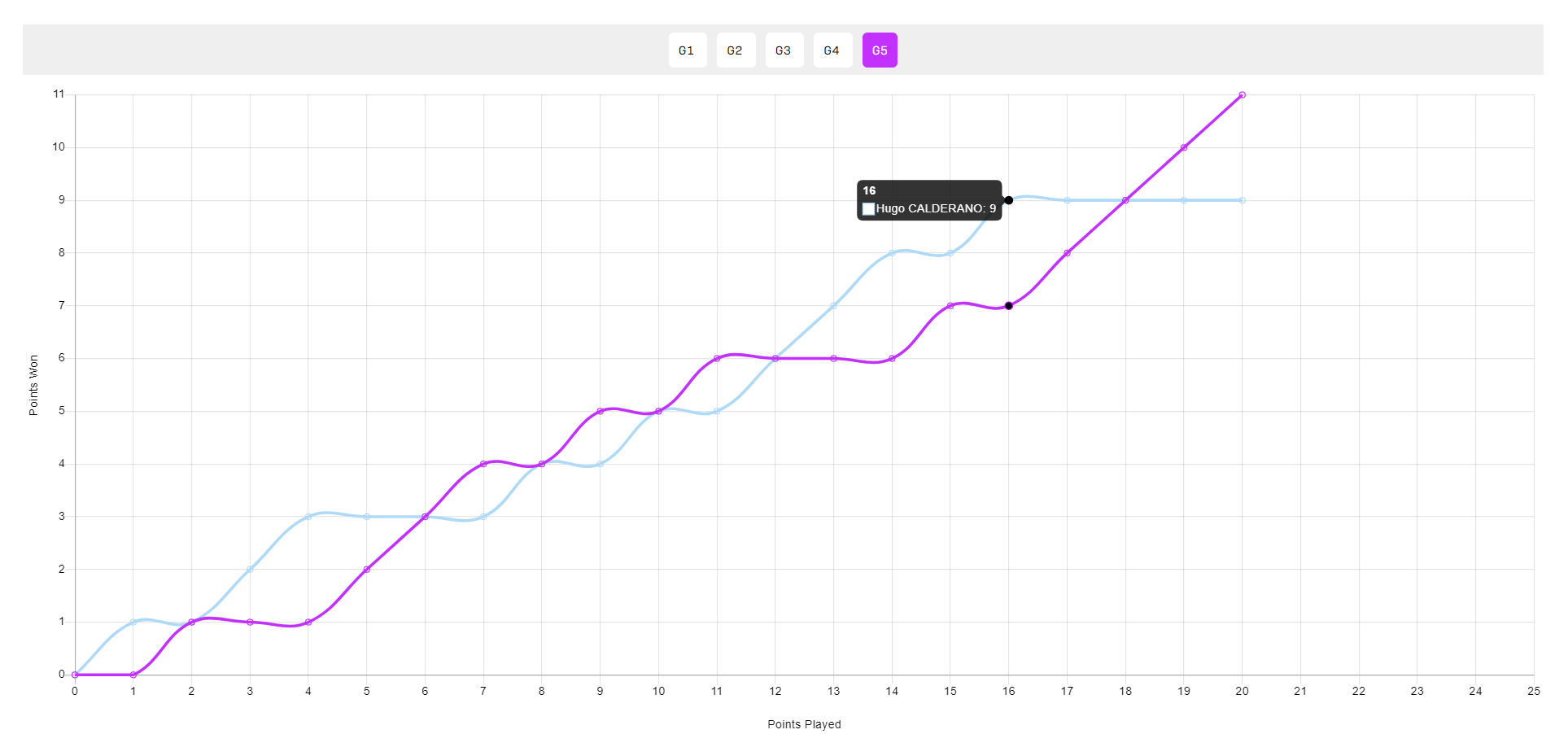Show the G4 game chart

pyautogui.click(x=832, y=50)
